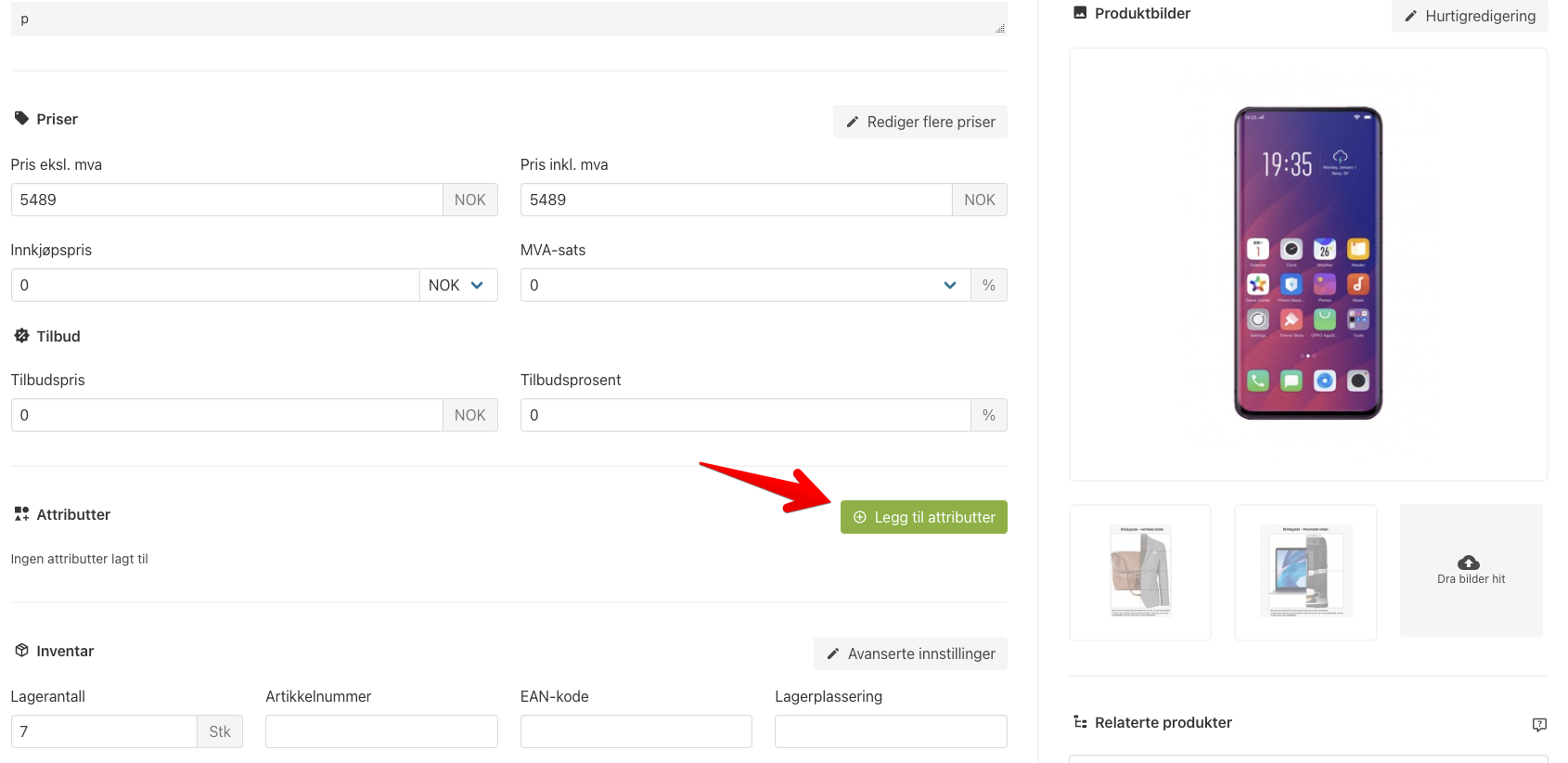Click the Lagerplassering input field
The width and height of the screenshot is (1568, 763).
click(x=891, y=731)
